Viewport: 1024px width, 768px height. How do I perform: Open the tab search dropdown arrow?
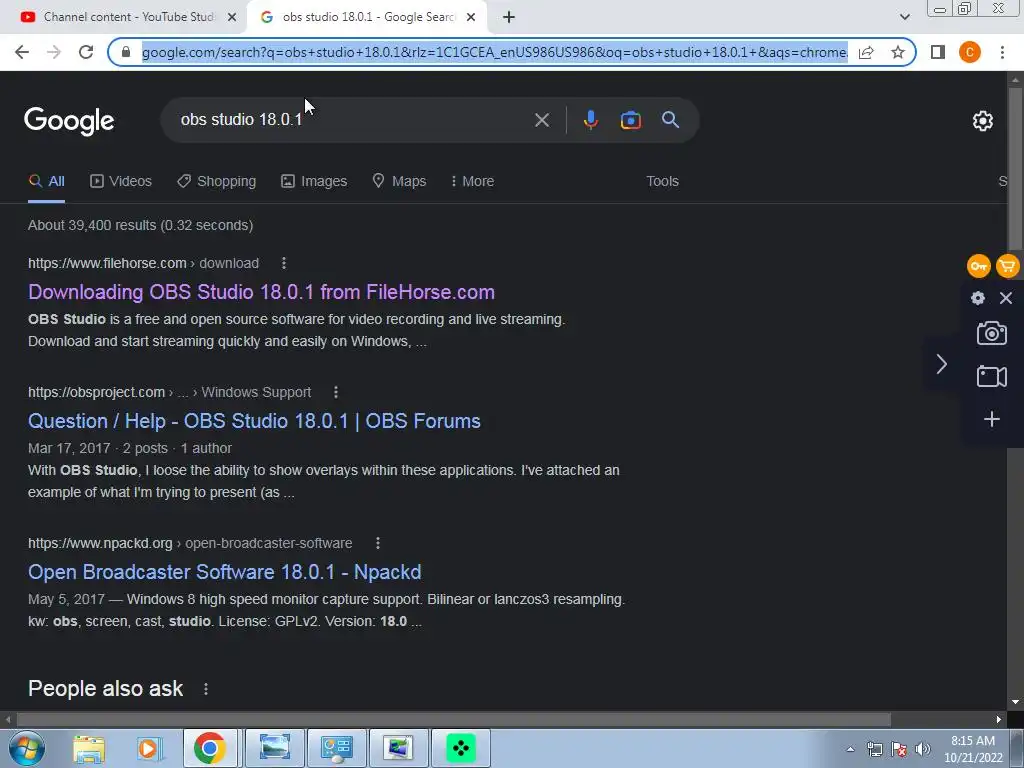[904, 17]
